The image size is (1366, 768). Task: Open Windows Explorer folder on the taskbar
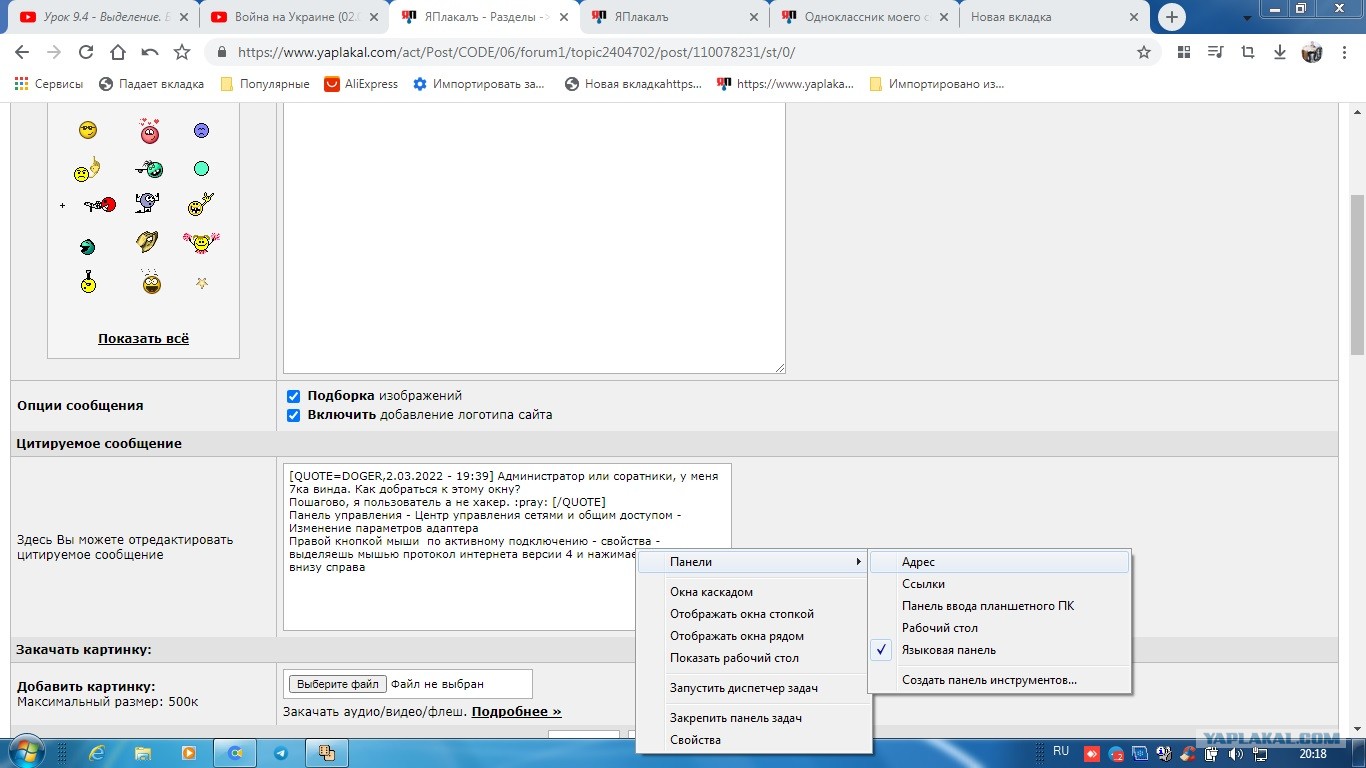[x=143, y=753]
